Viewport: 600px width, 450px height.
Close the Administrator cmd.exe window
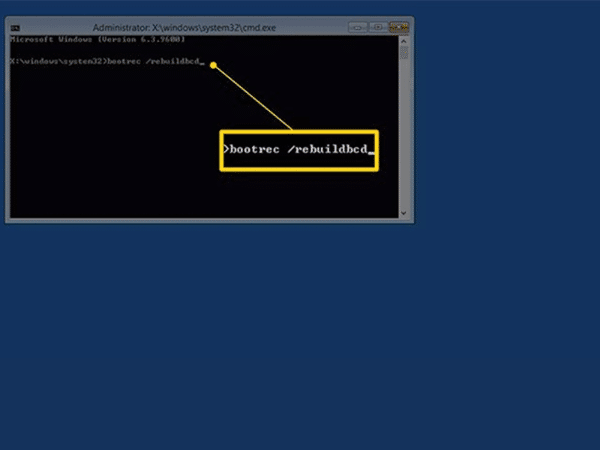(399, 27)
